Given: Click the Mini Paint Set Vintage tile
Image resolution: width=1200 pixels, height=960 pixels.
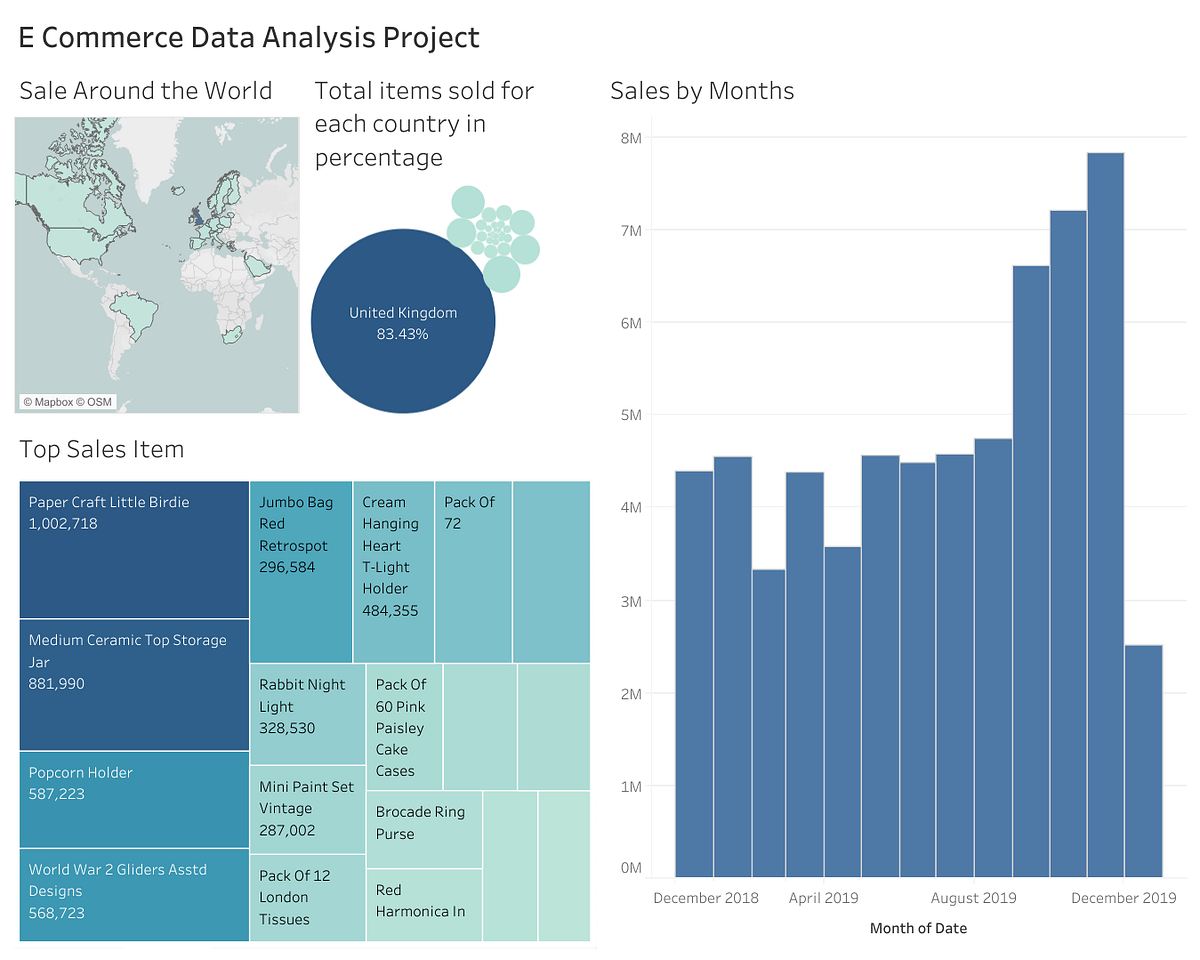Looking at the screenshot, I should tap(307, 805).
